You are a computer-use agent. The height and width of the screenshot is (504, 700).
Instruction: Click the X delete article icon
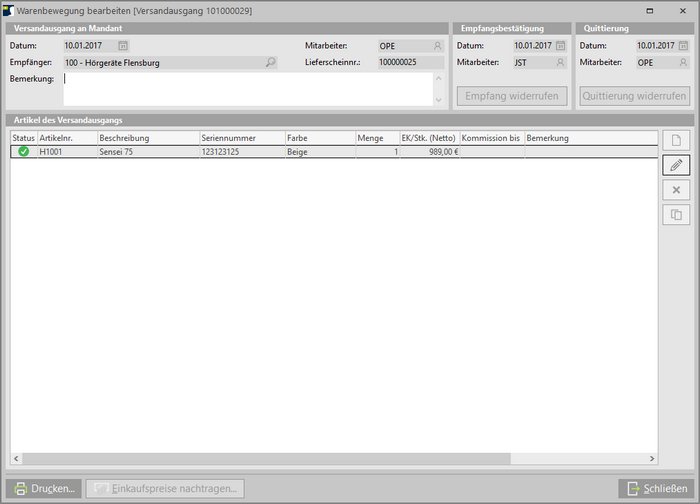676,190
